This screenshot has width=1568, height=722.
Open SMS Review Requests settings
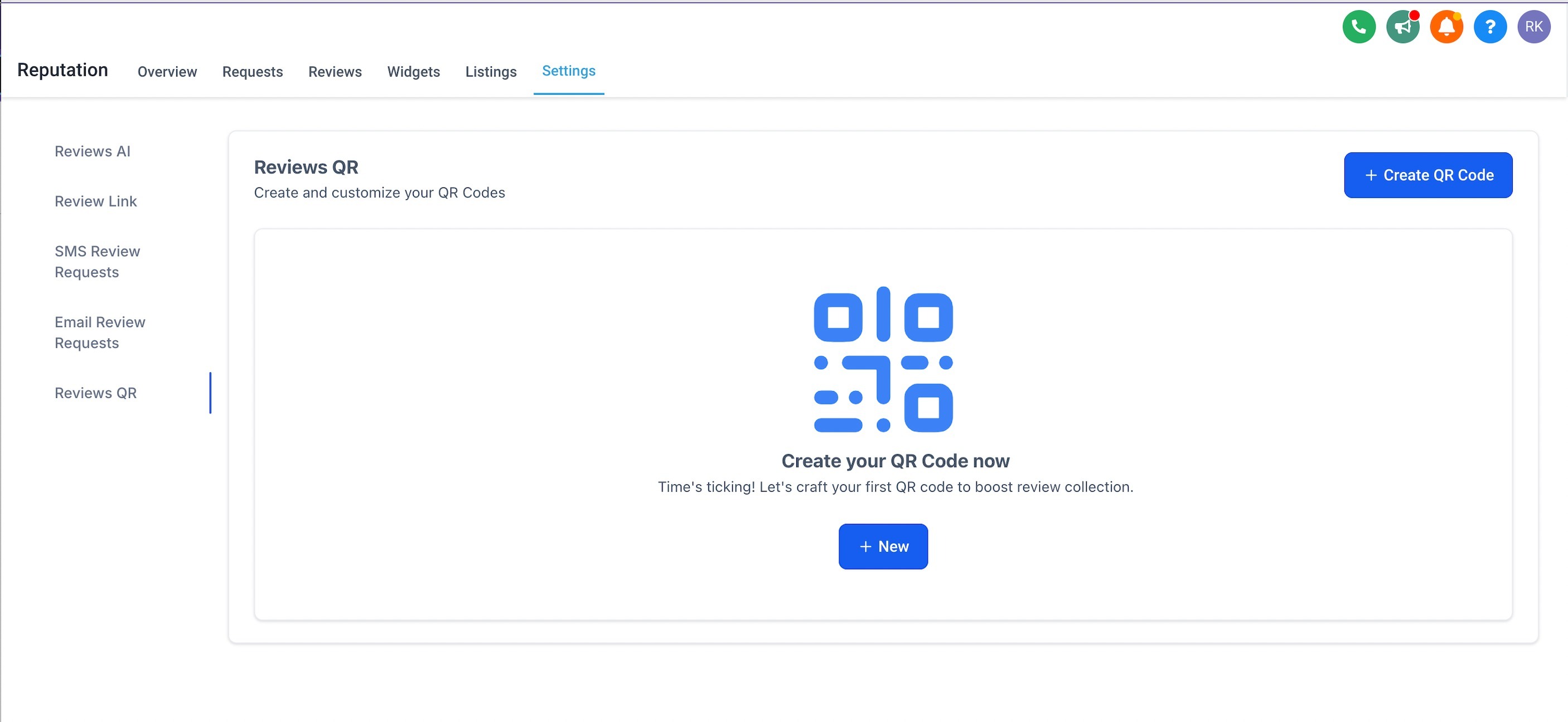point(98,261)
